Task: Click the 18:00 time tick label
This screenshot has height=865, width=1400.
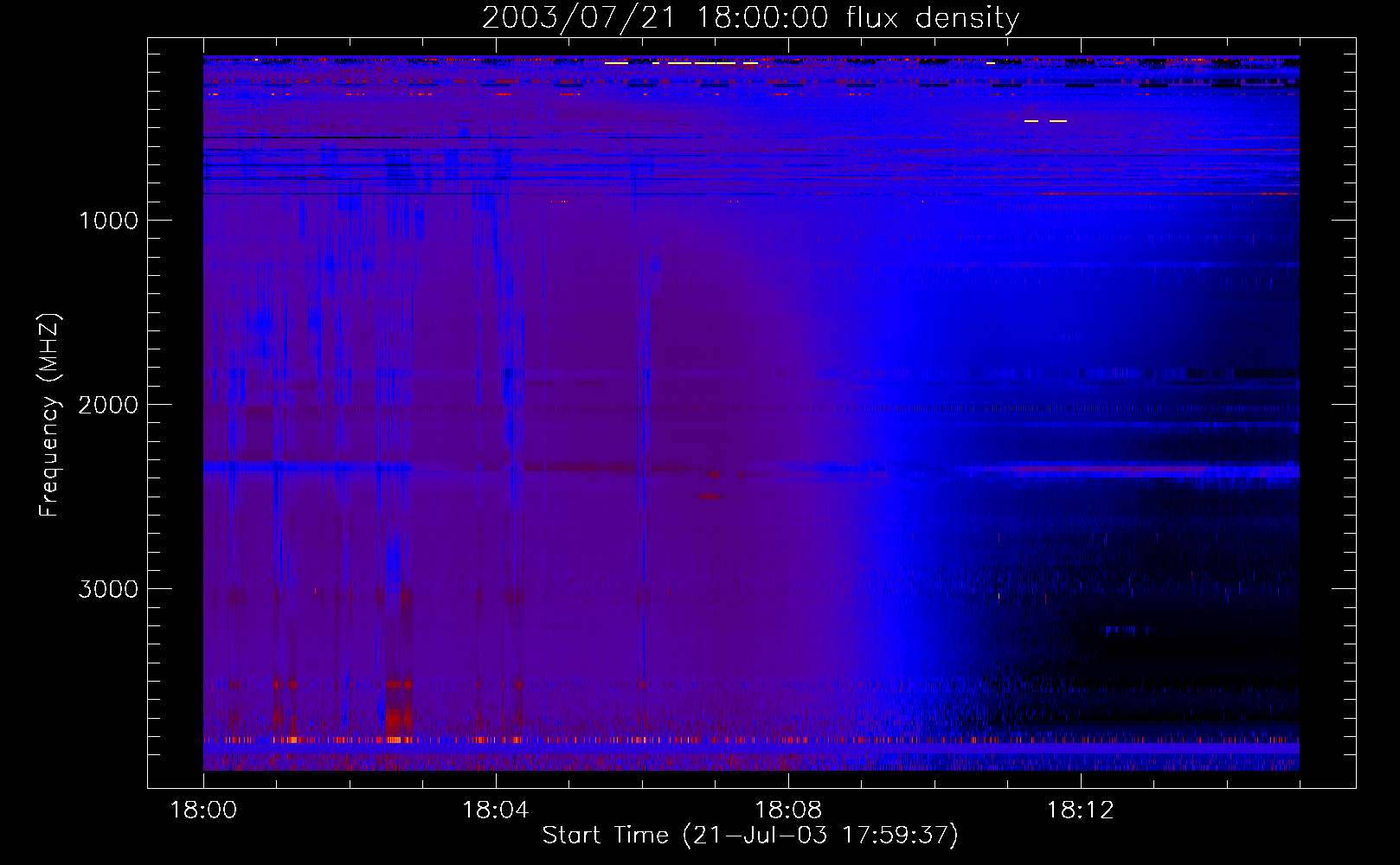Action: (204, 811)
